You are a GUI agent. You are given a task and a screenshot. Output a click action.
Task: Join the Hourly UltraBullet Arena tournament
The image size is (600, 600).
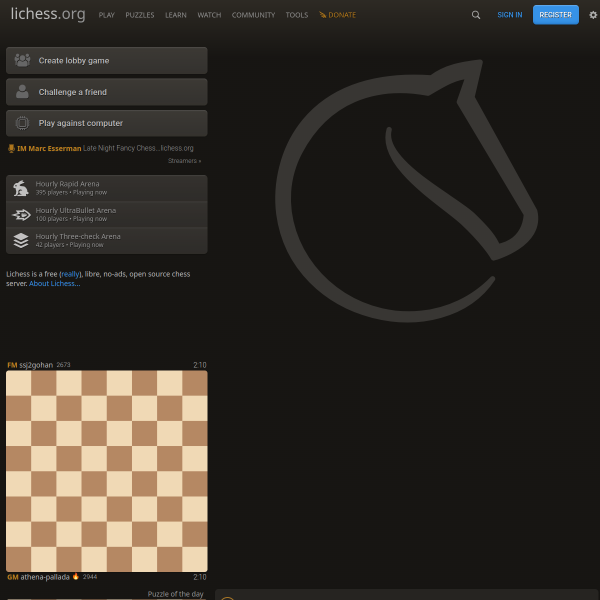click(x=107, y=215)
